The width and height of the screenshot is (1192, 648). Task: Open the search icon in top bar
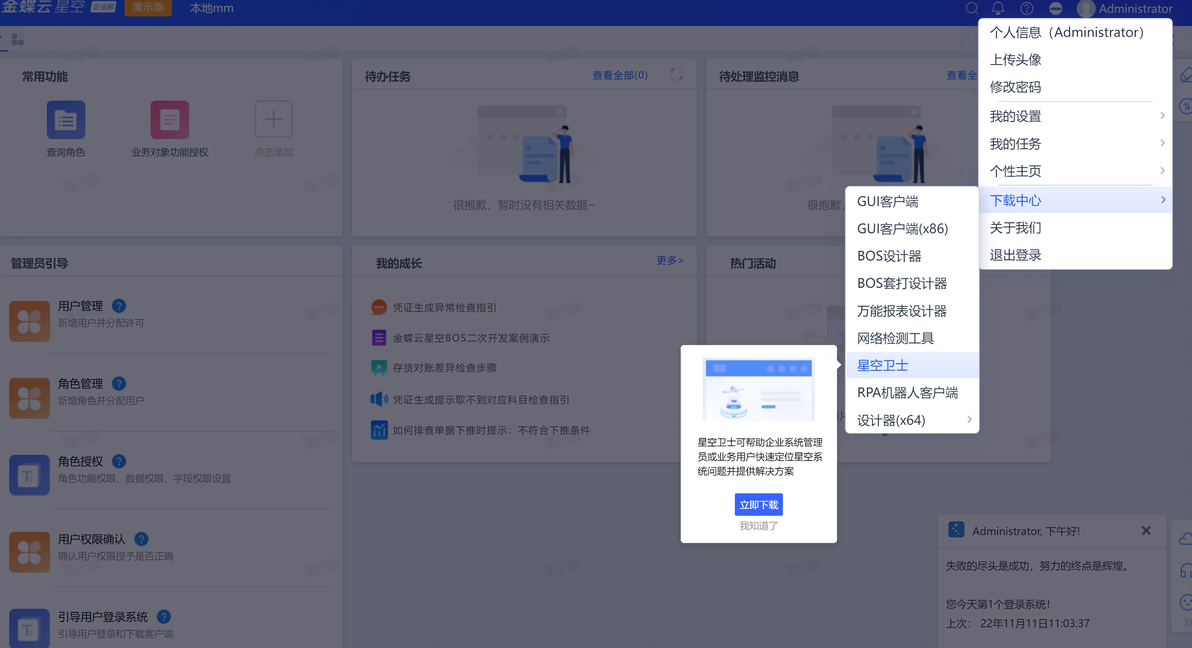click(x=972, y=8)
